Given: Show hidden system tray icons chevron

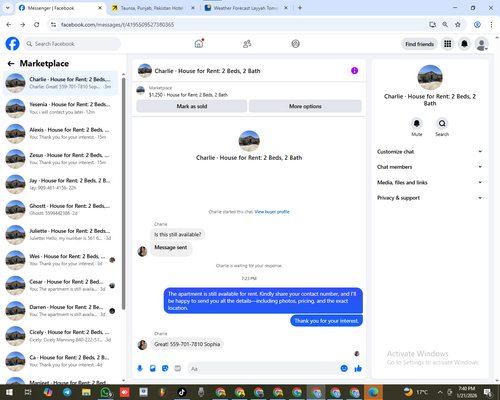Looking at the screenshot, I should tap(440, 392).
